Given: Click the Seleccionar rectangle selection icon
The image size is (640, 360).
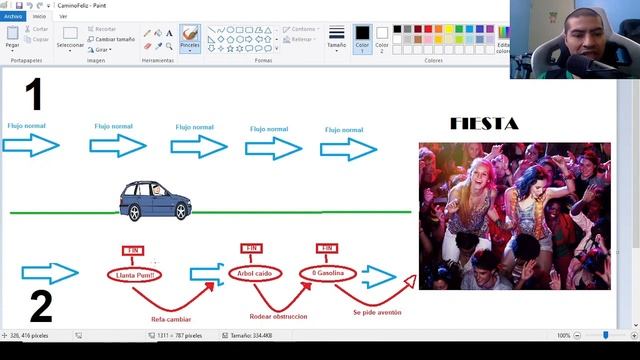Looking at the screenshot, I should point(70,33).
